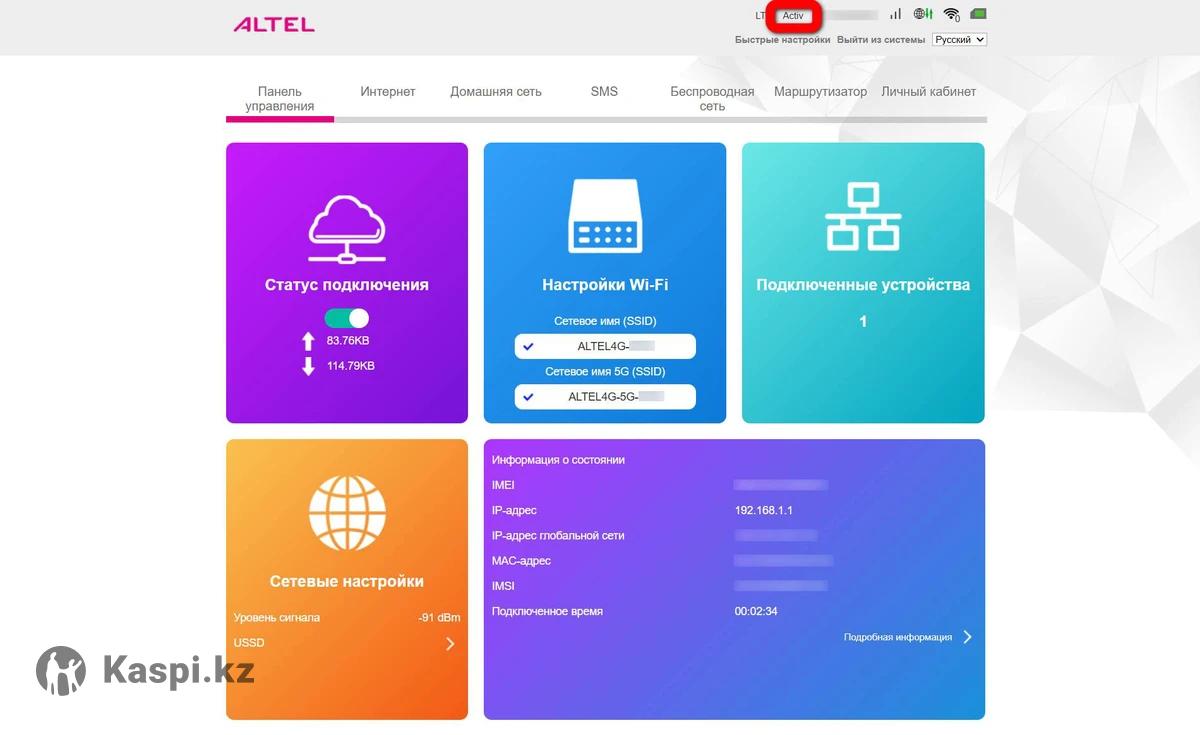Image resolution: width=1200 pixels, height=735 pixels.
Task: Switch to the Интернет tab
Action: (x=388, y=92)
